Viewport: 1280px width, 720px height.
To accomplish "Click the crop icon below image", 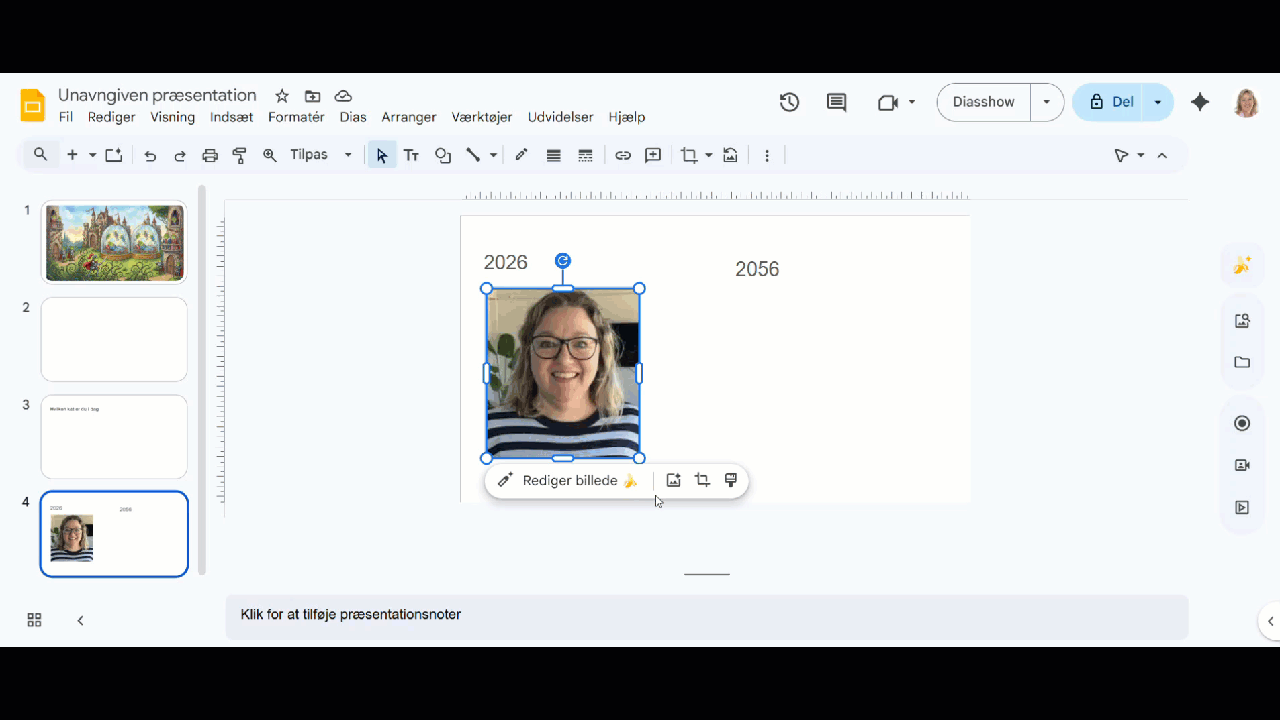I will click(702, 481).
